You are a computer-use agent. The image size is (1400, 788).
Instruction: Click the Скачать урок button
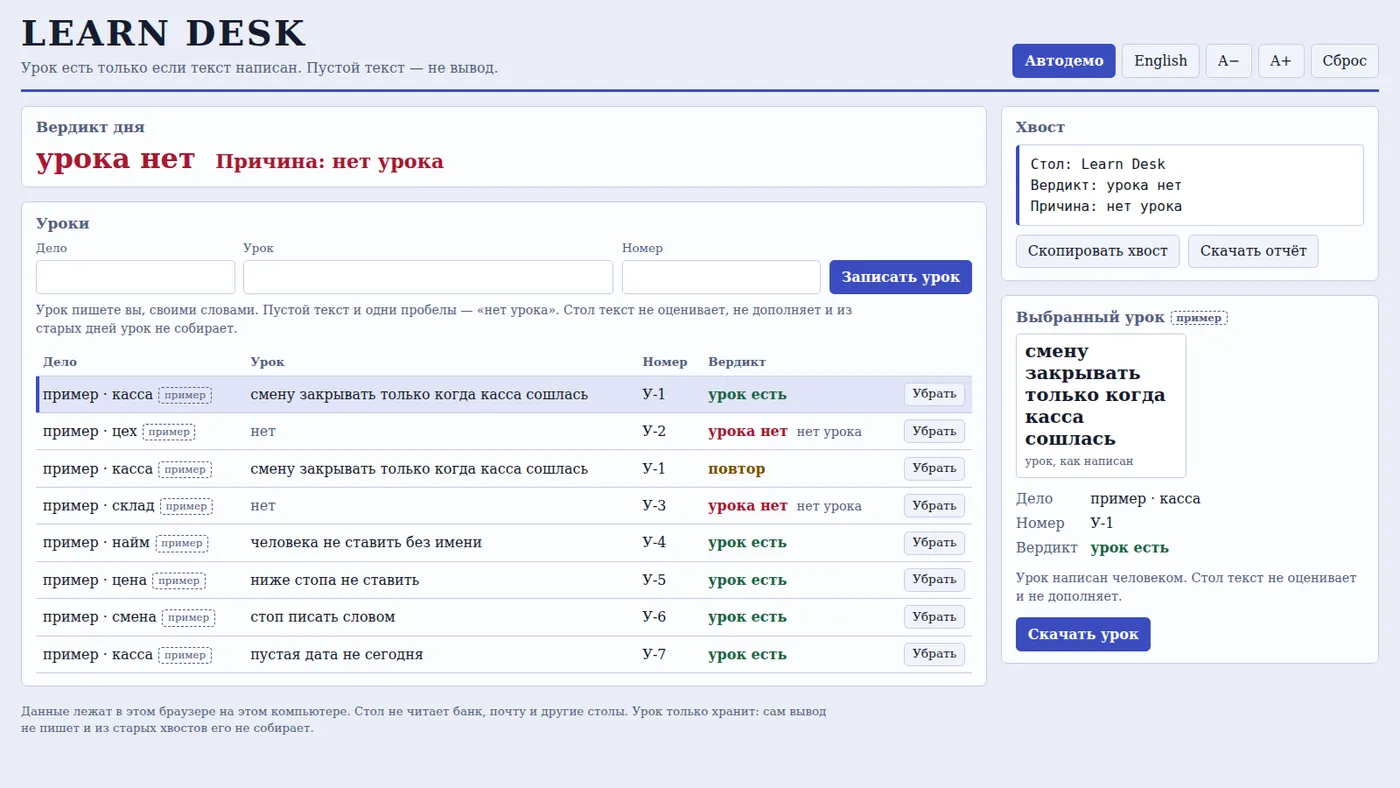(1083, 634)
